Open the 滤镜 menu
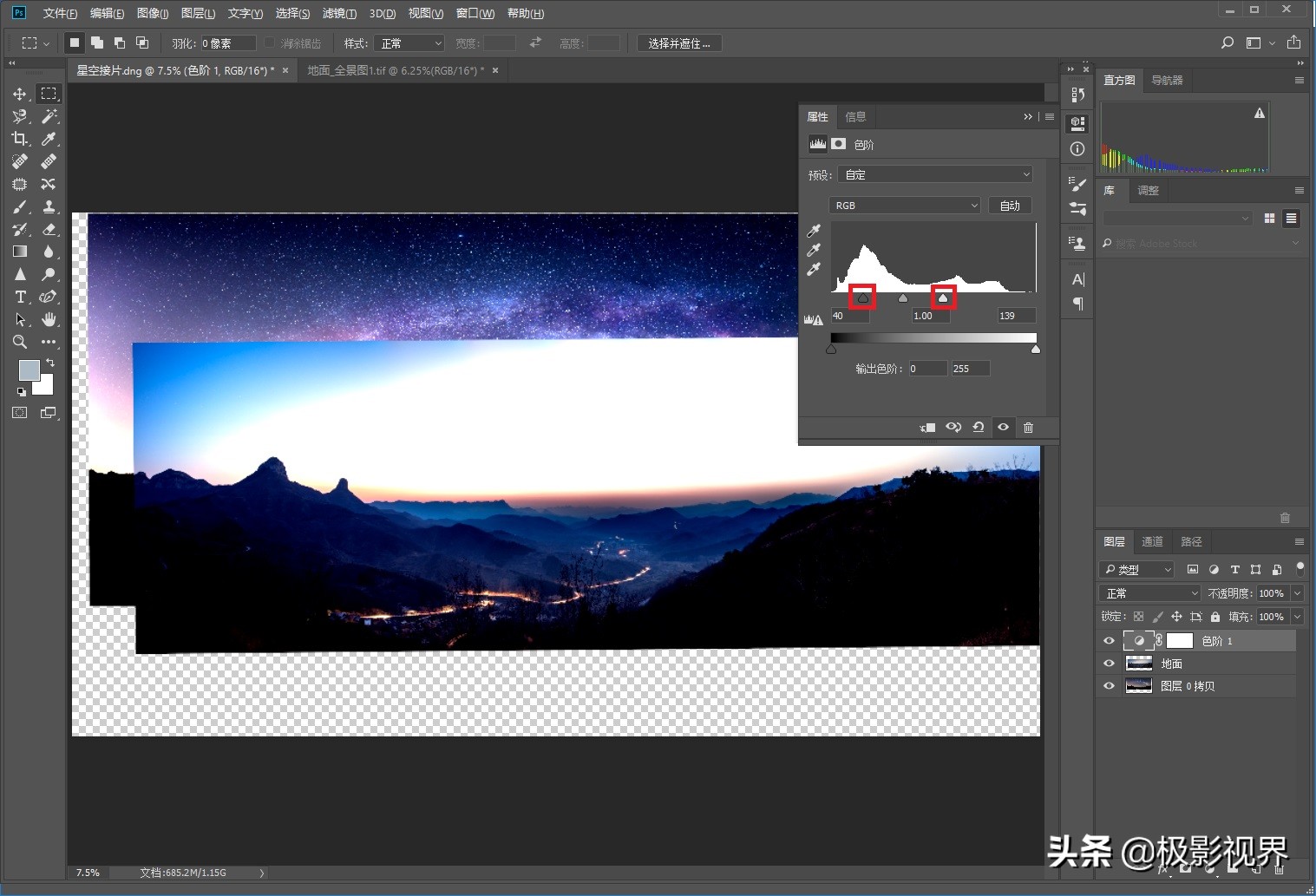 (338, 13)
